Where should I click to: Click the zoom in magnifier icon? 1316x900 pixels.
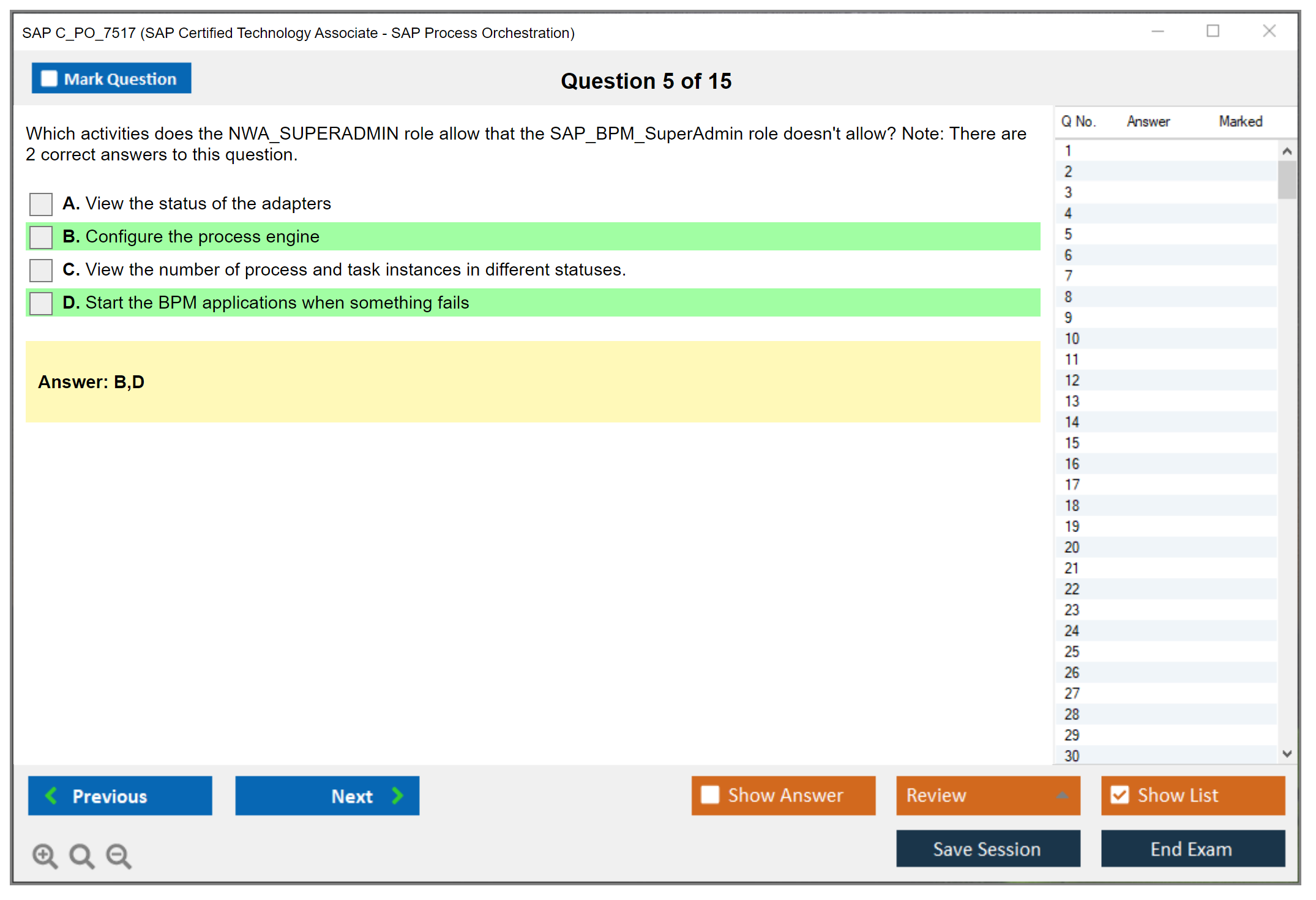click(x=45, y=855)
